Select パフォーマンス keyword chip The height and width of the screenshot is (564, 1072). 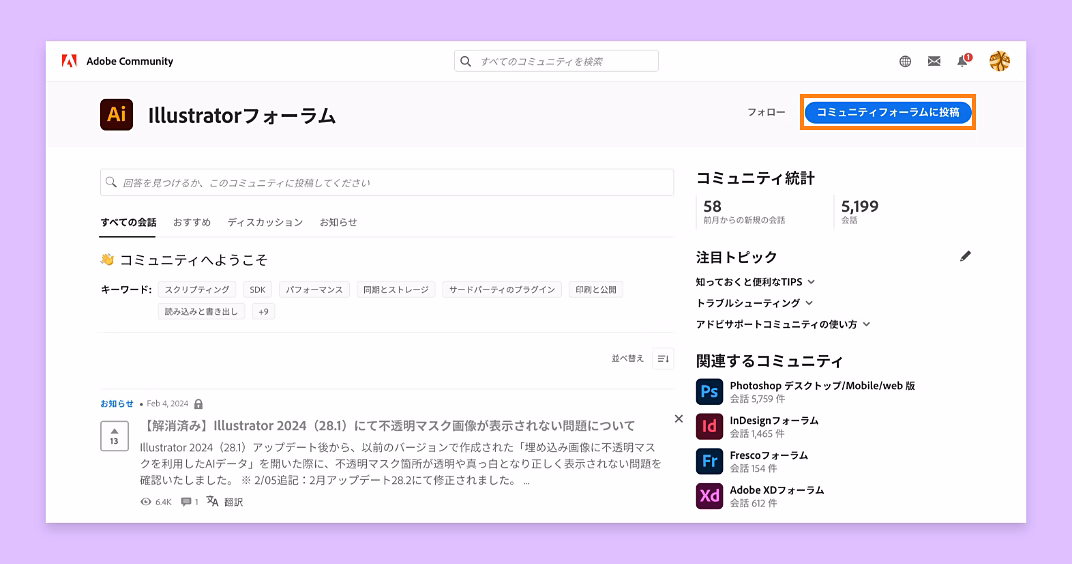pos(314,290)
